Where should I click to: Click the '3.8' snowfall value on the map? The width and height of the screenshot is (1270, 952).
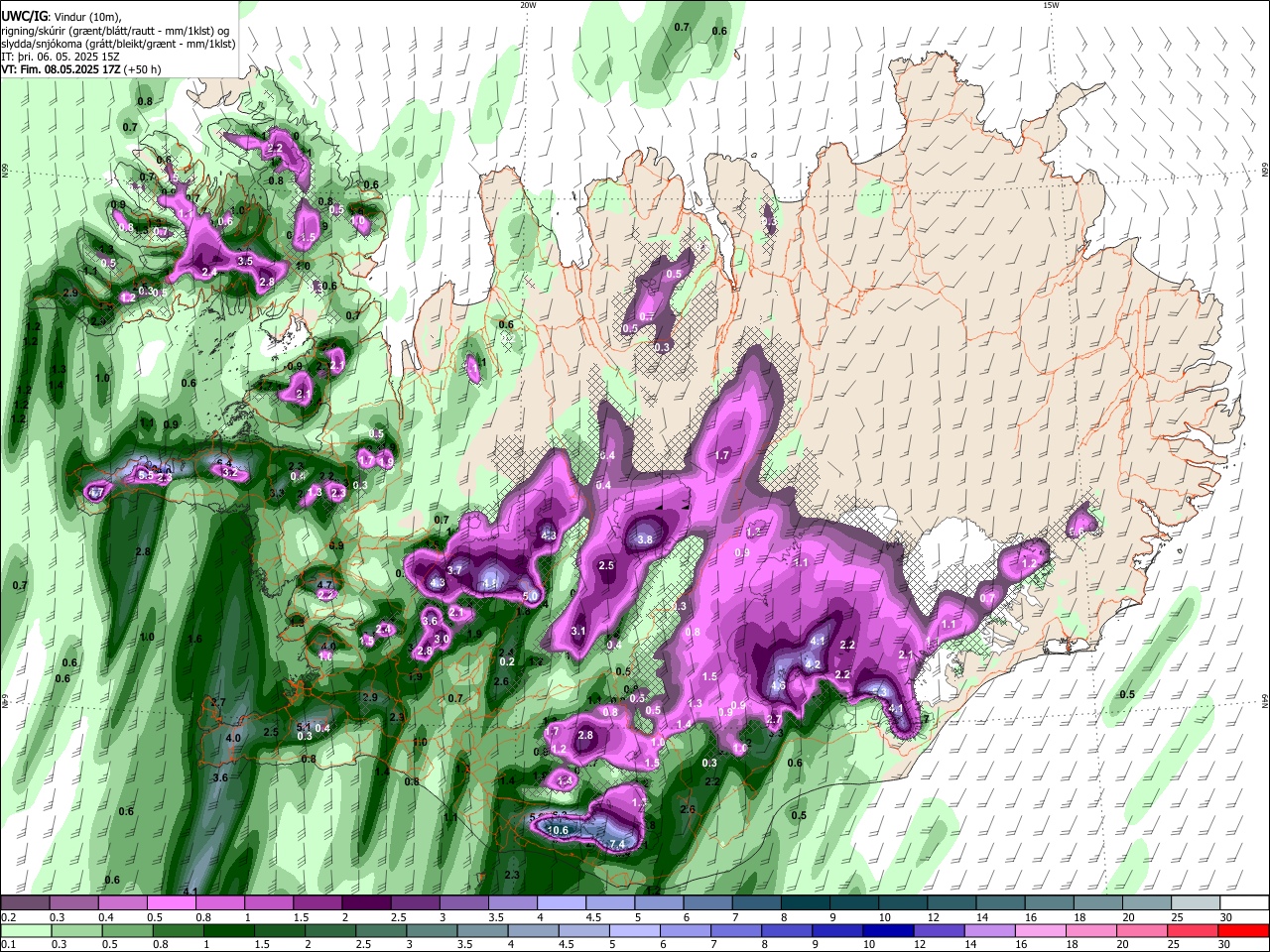pos(644,539)
